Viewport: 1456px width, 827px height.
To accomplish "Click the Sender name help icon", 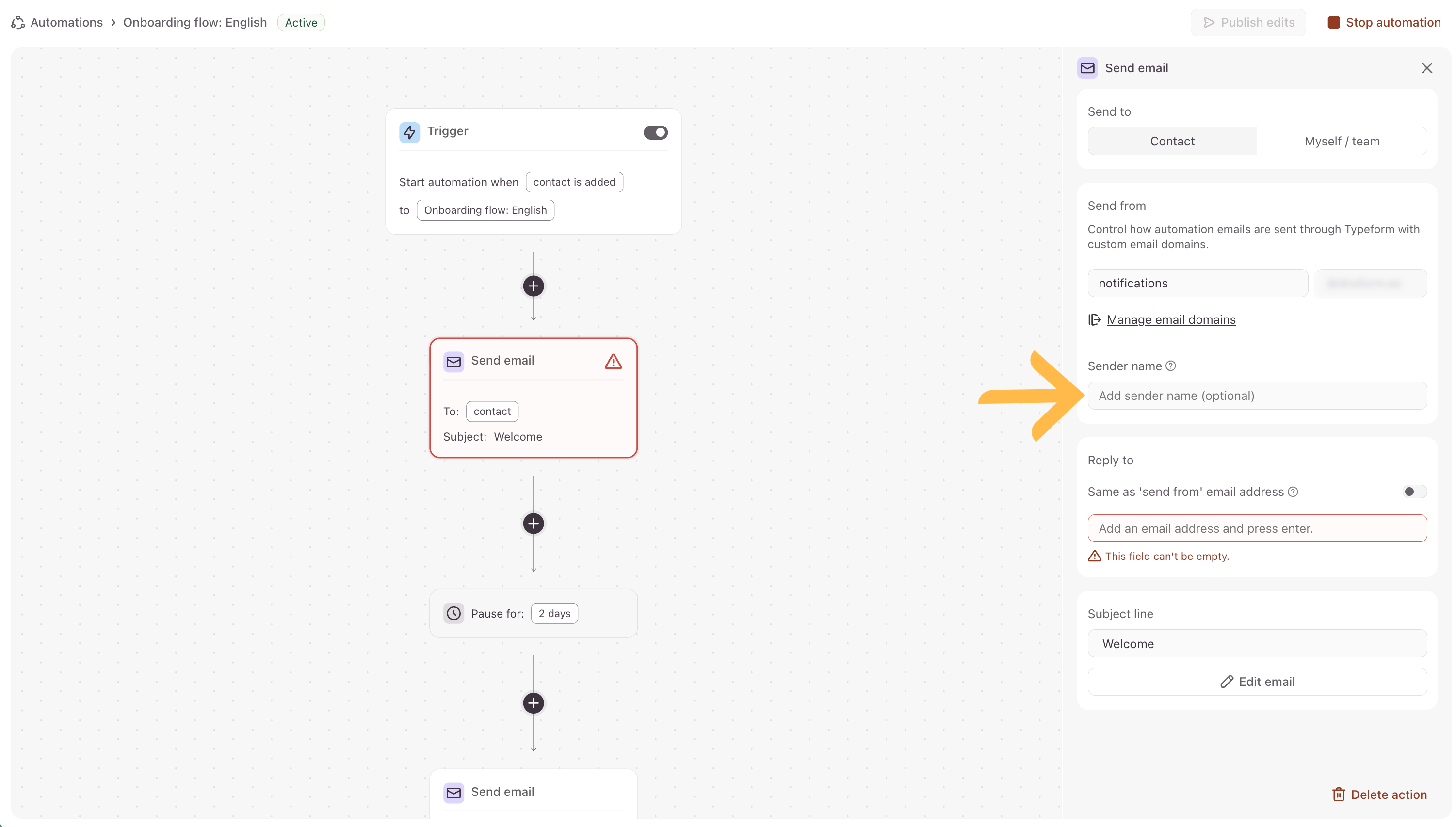I will [1170, 366].
